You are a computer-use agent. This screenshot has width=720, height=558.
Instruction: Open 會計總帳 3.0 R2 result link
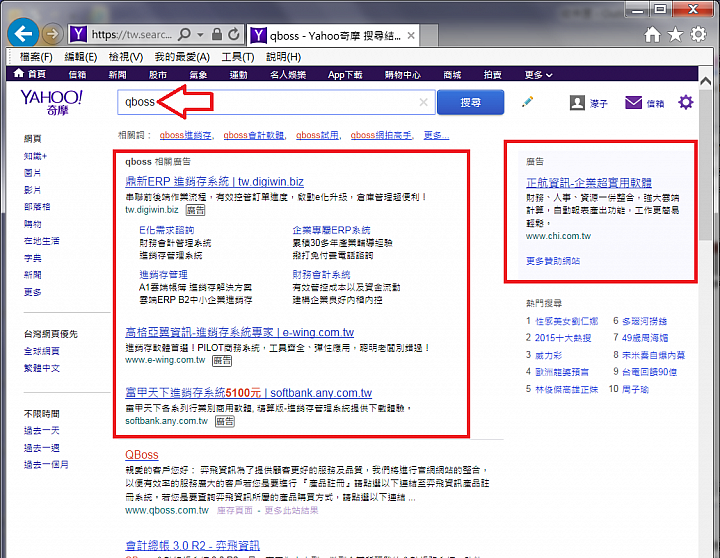click(192, 546)
